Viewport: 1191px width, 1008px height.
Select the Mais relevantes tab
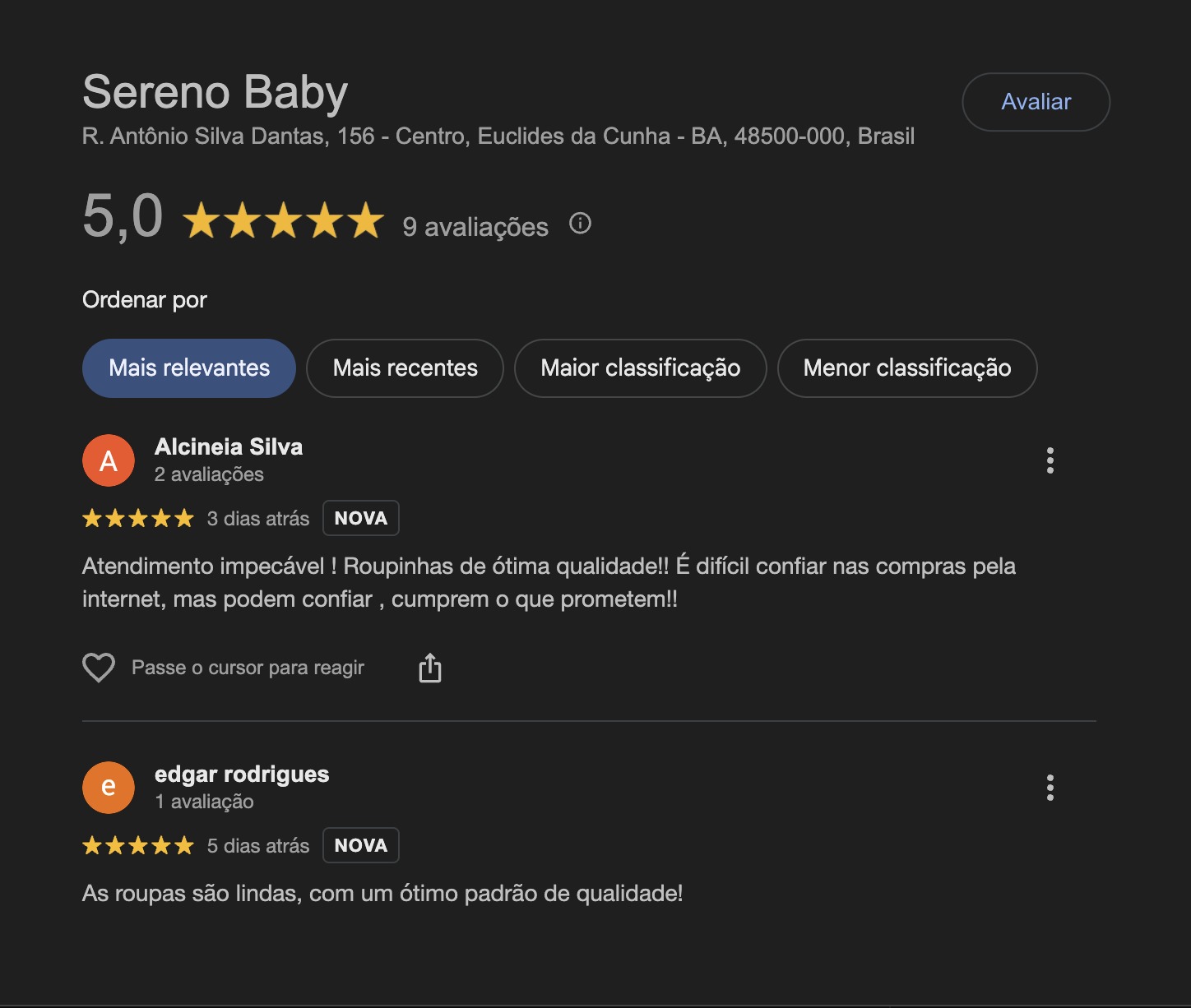pyautogui.click(x=188, y=368)
